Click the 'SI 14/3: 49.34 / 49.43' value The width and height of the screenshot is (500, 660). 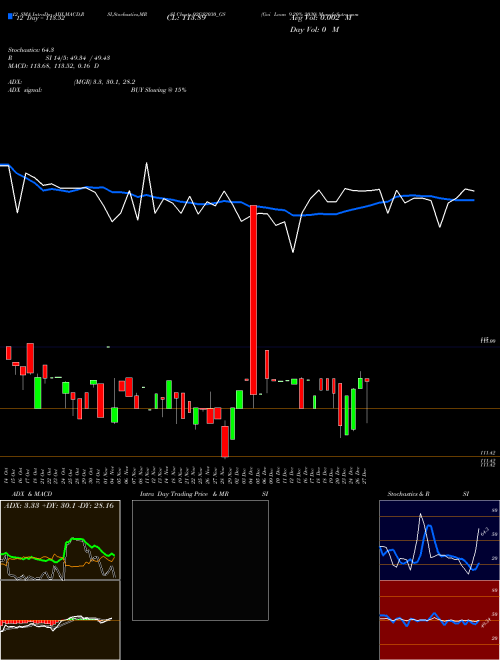tap(78, 58)
